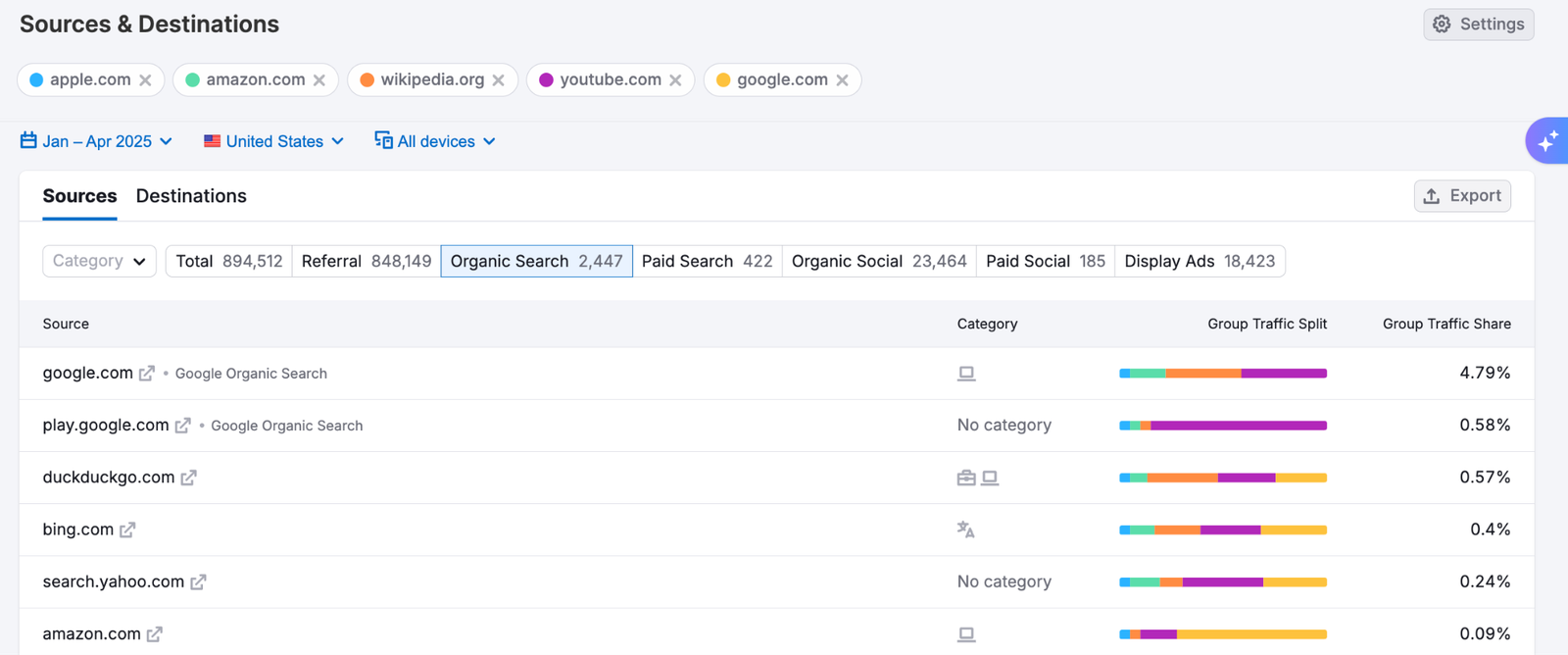Click the orange dot on wikipedia.org chip

pyautogui.click(x=367, y=80)
